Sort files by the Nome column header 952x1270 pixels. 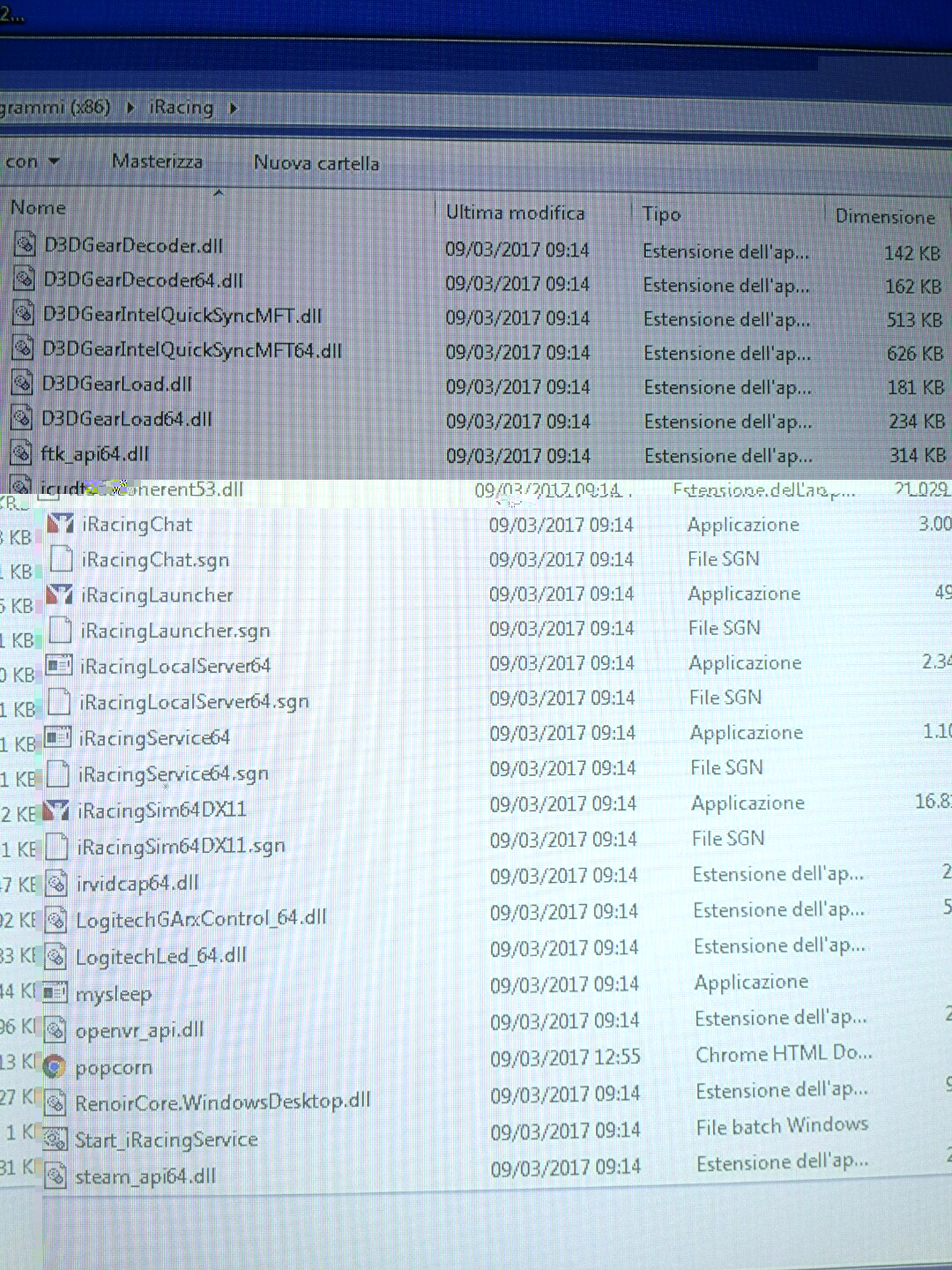[38, 208]
